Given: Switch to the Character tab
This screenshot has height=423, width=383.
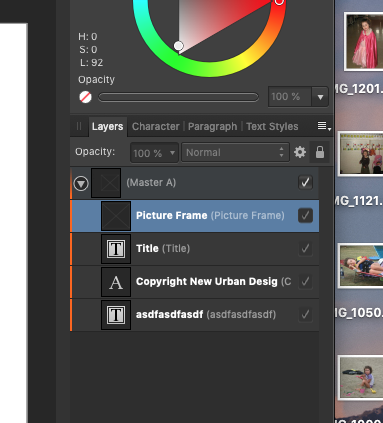Looking at the screenshot, I should (x=156, y=126).
